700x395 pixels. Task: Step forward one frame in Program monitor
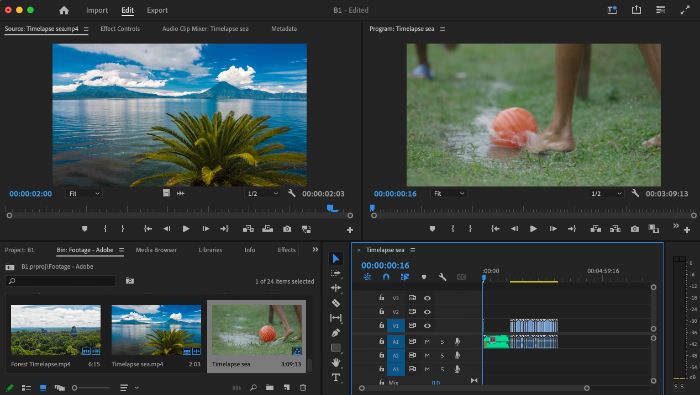coord(553,229)
